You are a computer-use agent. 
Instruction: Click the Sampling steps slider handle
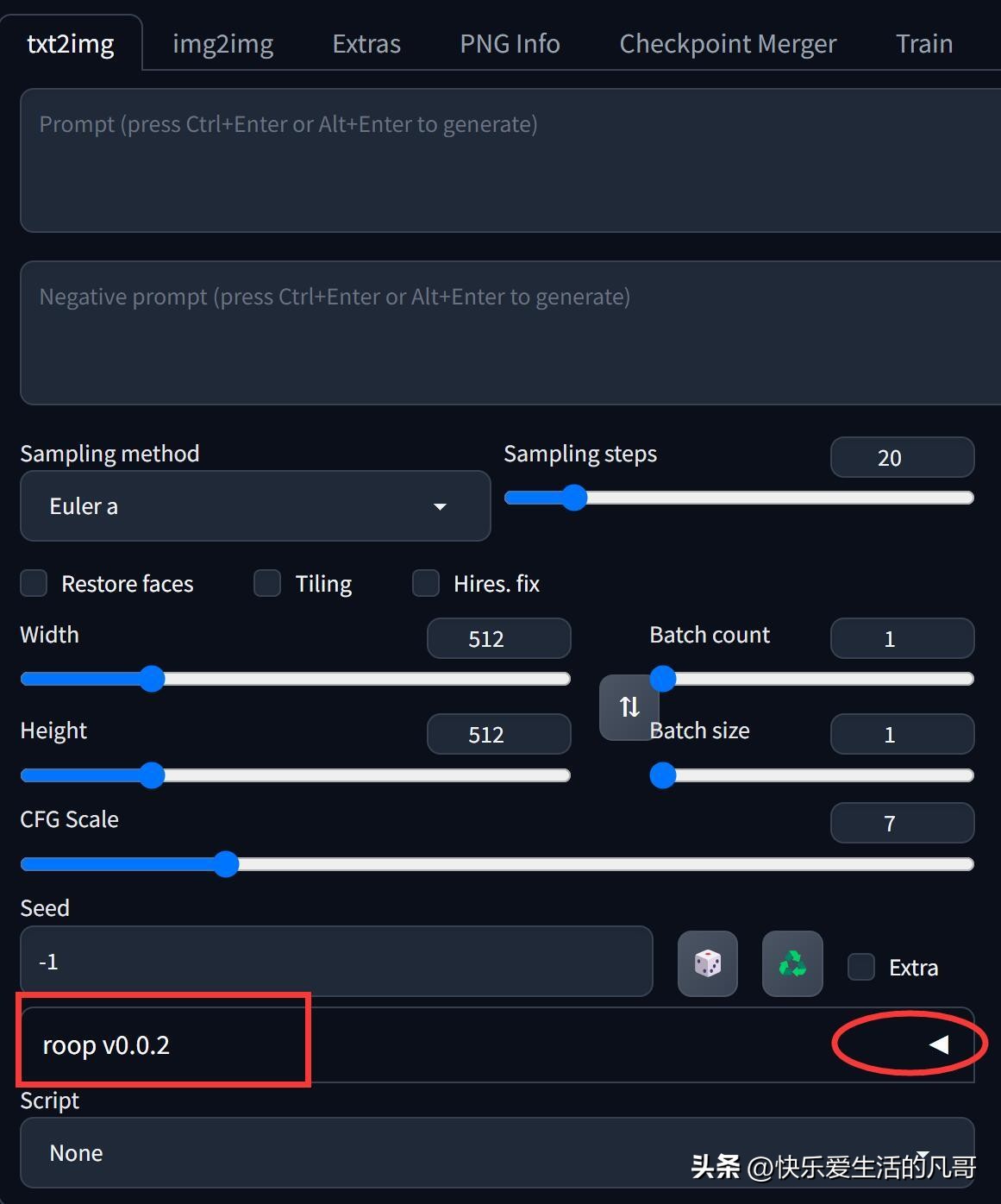pyautogui.click(x=574, y=498)
